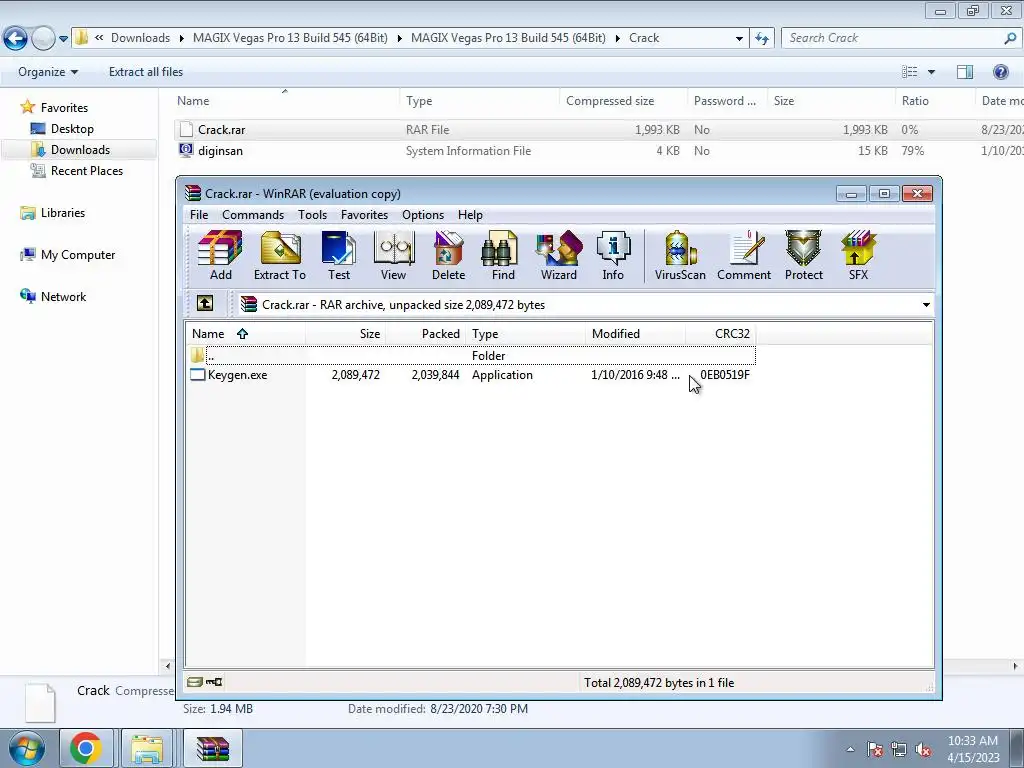Sort WinRAR list by Packed column
This screenshot has width=1024, height=768.
pos(425,334)
